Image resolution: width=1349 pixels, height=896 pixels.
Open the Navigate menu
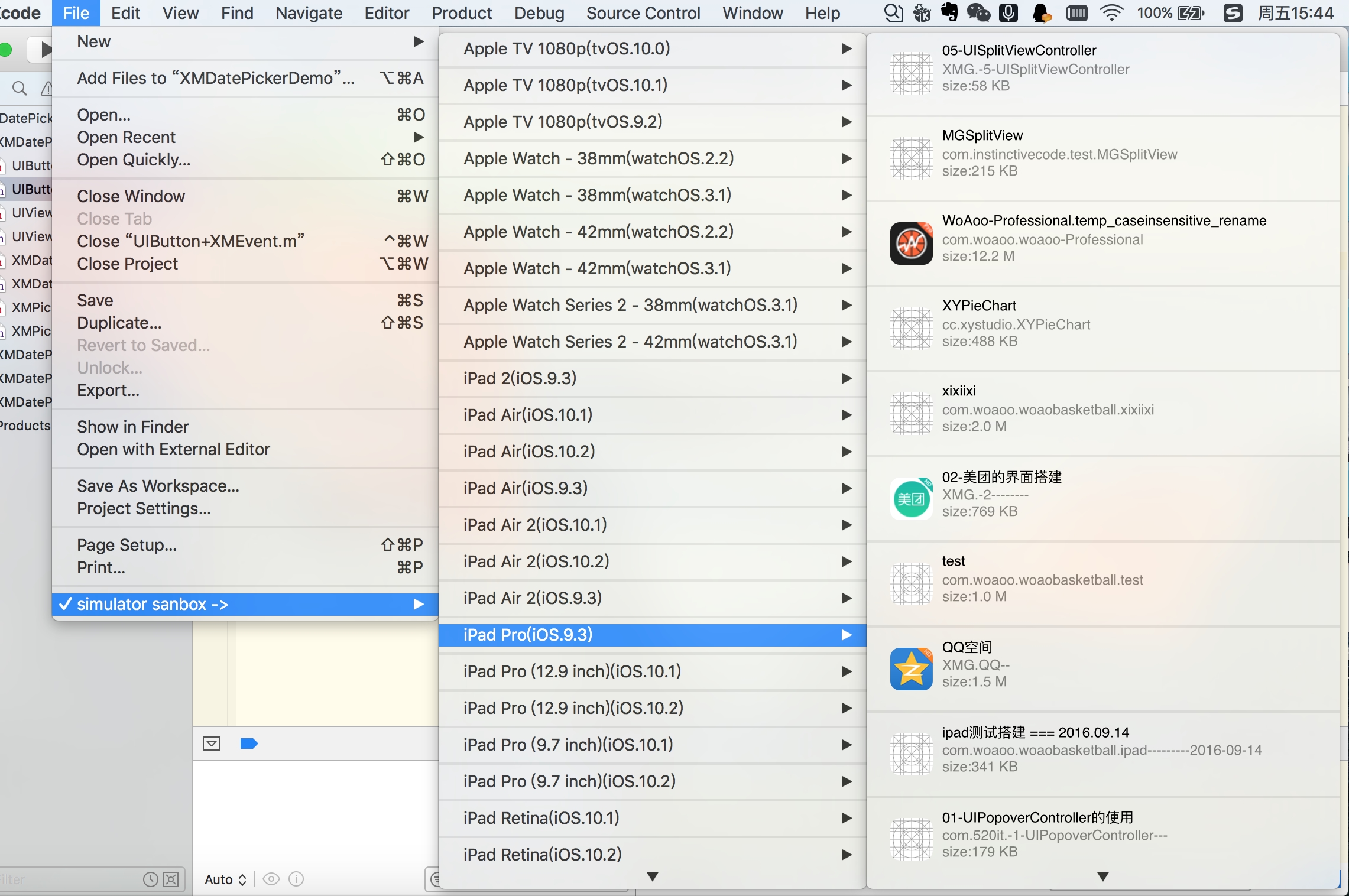coord(309,13)
